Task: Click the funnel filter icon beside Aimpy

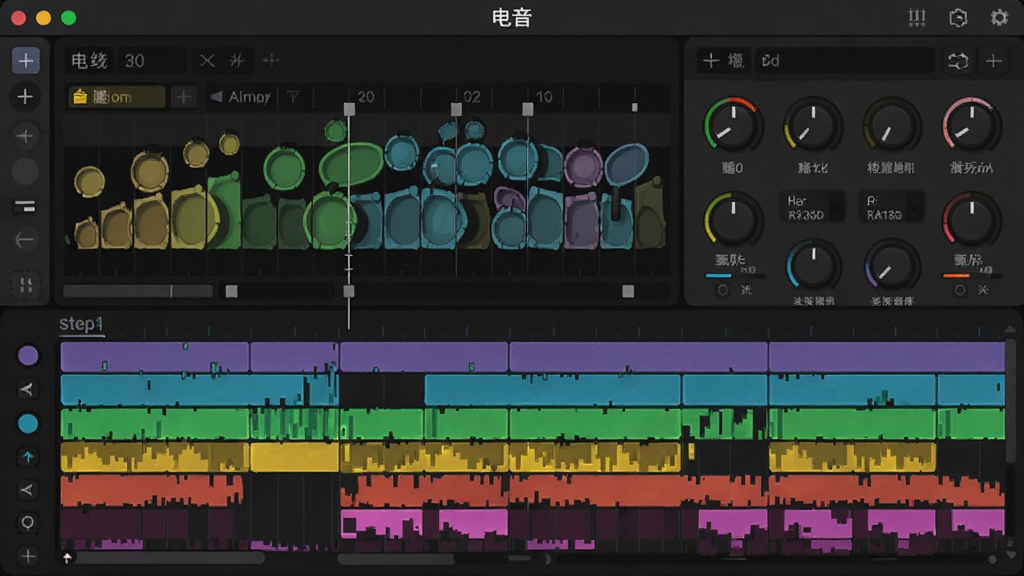Action: pyautogui.click(x=293, y=97)
